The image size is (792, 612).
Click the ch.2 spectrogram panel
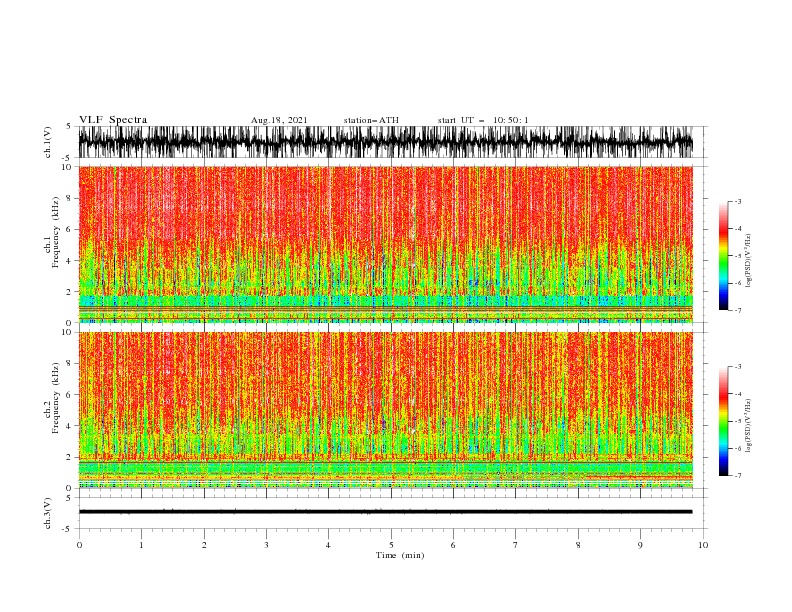386,410
